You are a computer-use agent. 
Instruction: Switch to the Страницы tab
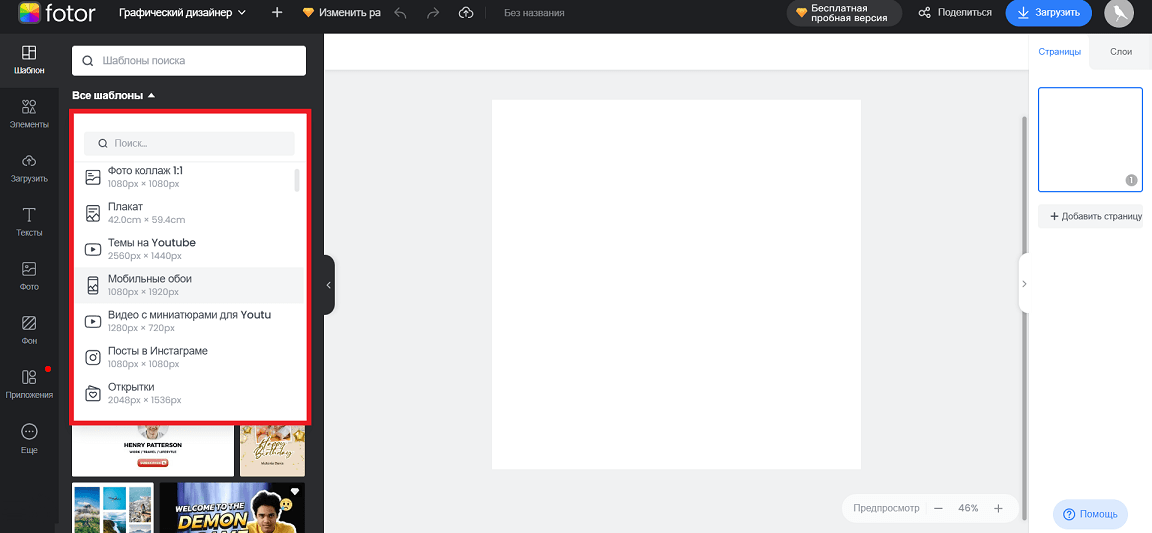(x=1059, y=52)
